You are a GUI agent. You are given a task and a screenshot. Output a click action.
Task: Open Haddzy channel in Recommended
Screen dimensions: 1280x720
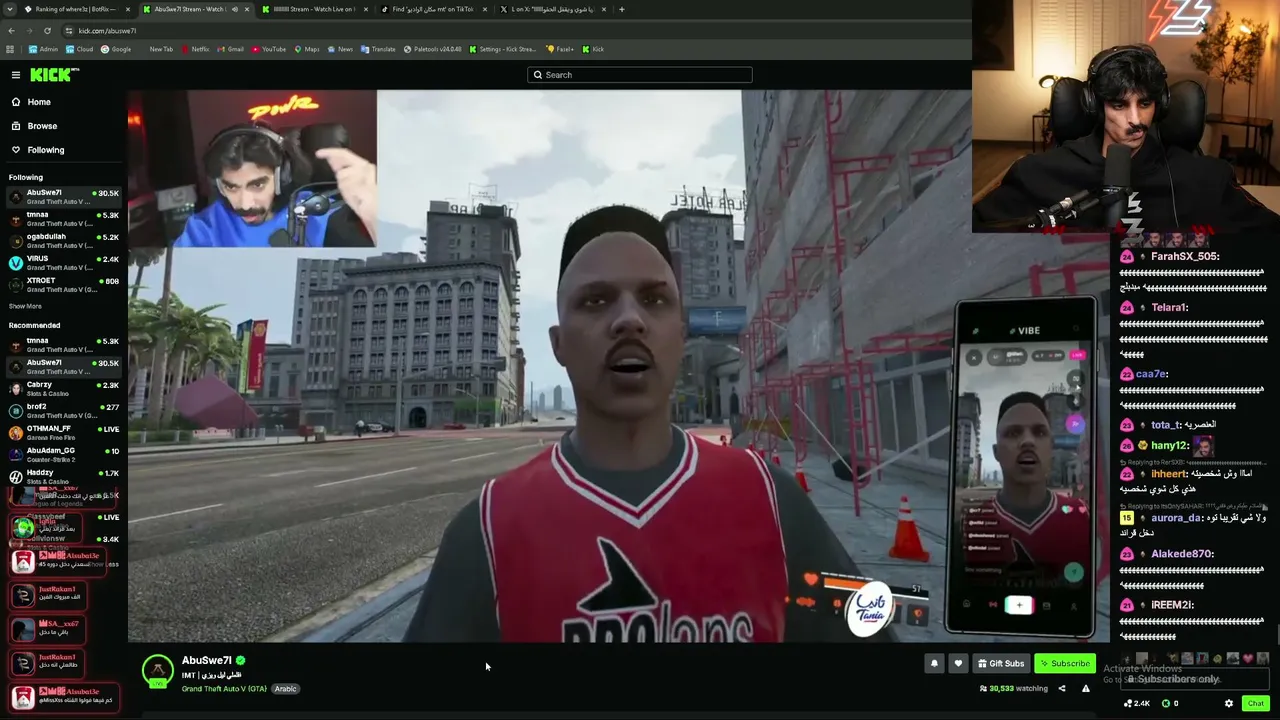pyautogui.click(x=64, y=477)
